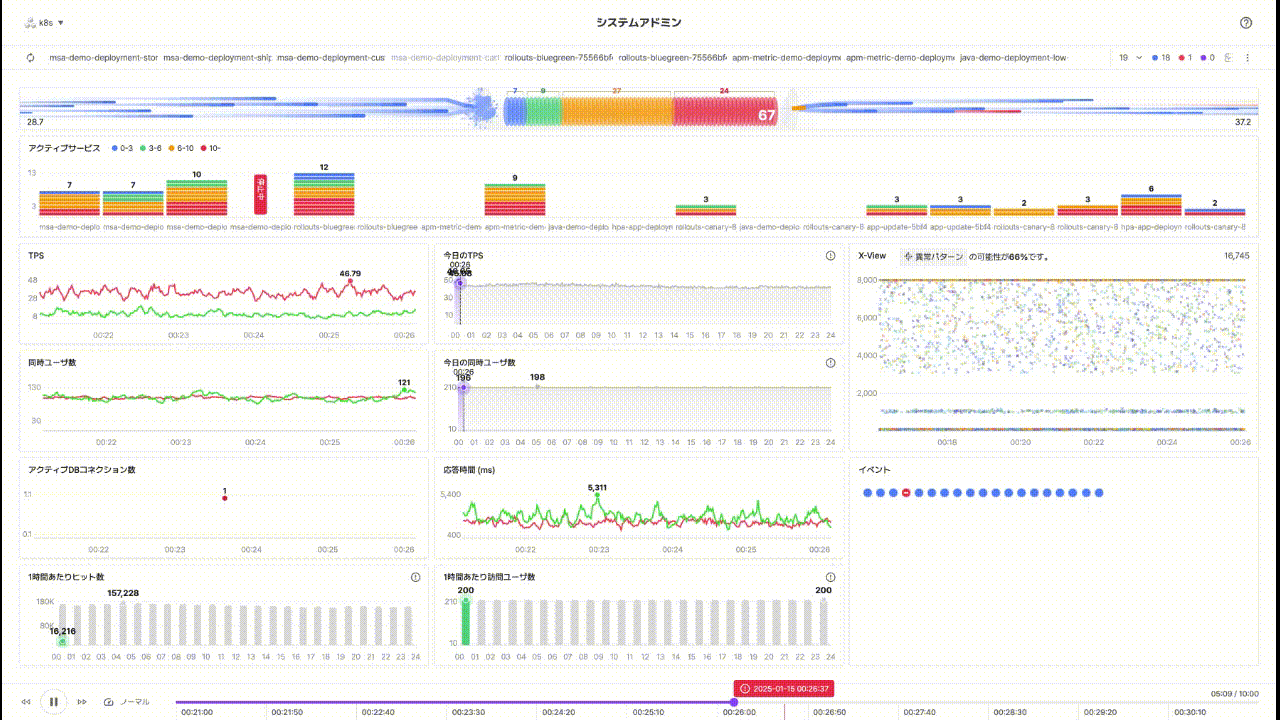Click the info icon on 今日の同時ユーザ数 panel
This screenshot has width=1280, height=720.
click(830, 363)
